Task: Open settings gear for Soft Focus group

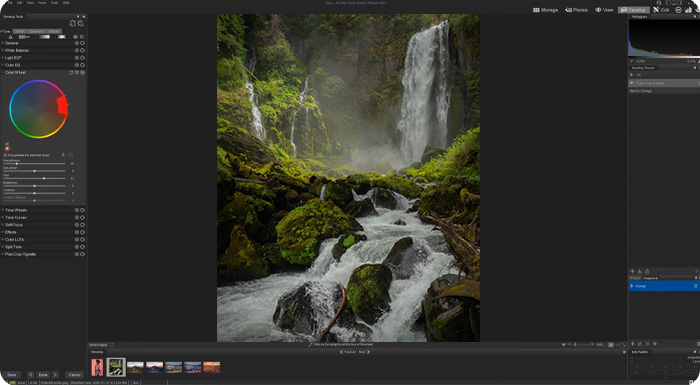Action: click(77, 225)
